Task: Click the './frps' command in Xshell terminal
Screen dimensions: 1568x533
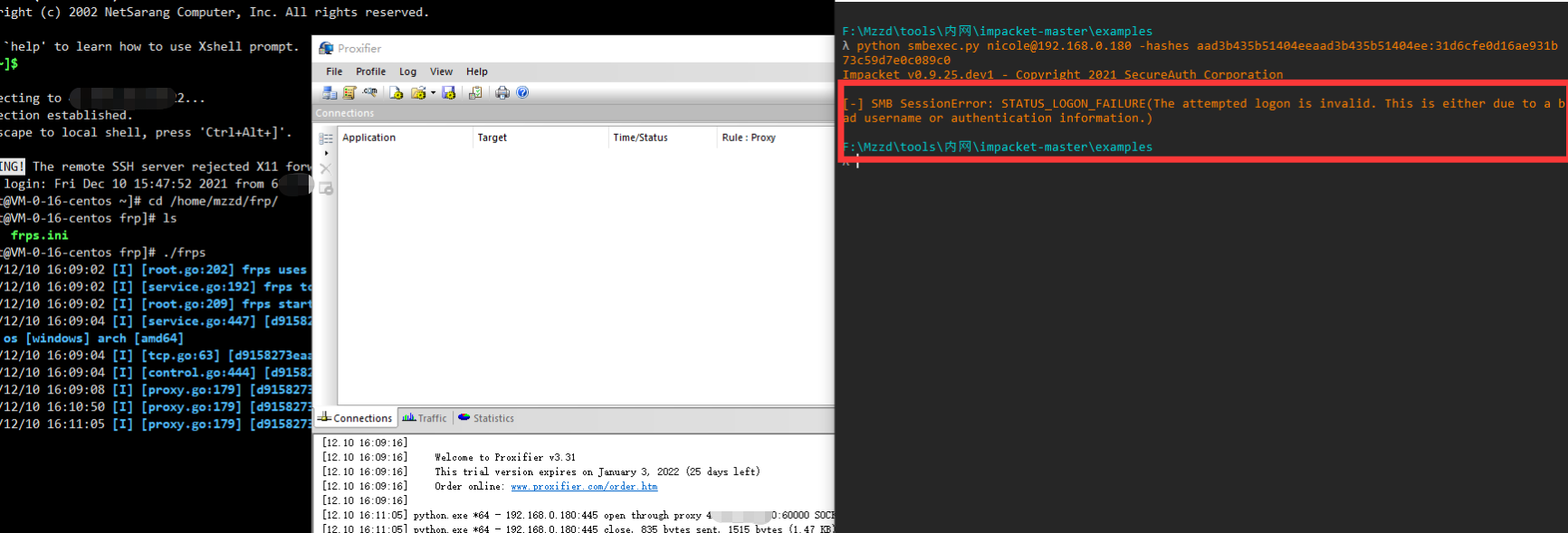Action: 184,252
